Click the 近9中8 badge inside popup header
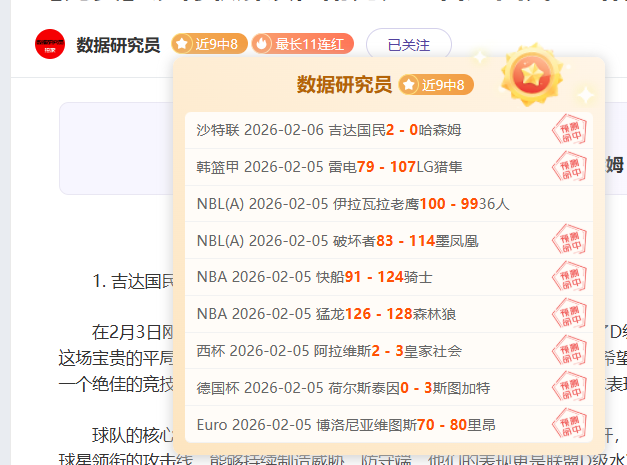 [x=435, y=85]
